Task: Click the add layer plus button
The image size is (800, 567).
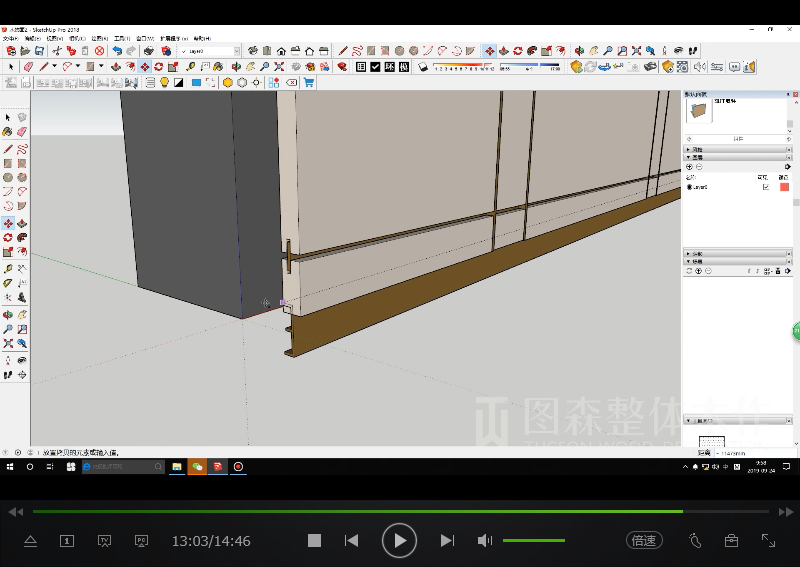Action: click(x=689, y=167)
